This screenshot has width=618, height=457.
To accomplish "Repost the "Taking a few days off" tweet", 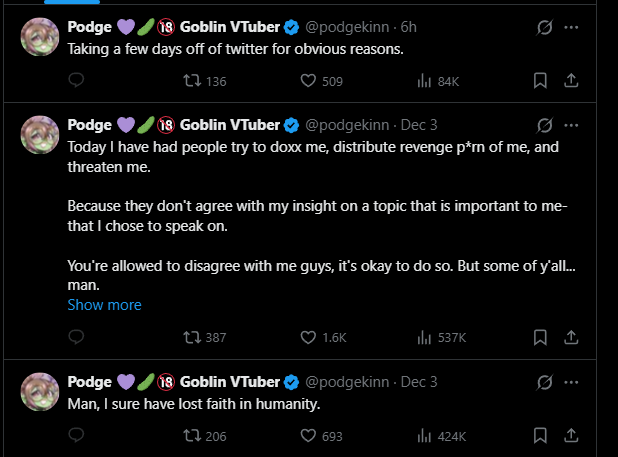I will 192,82.
